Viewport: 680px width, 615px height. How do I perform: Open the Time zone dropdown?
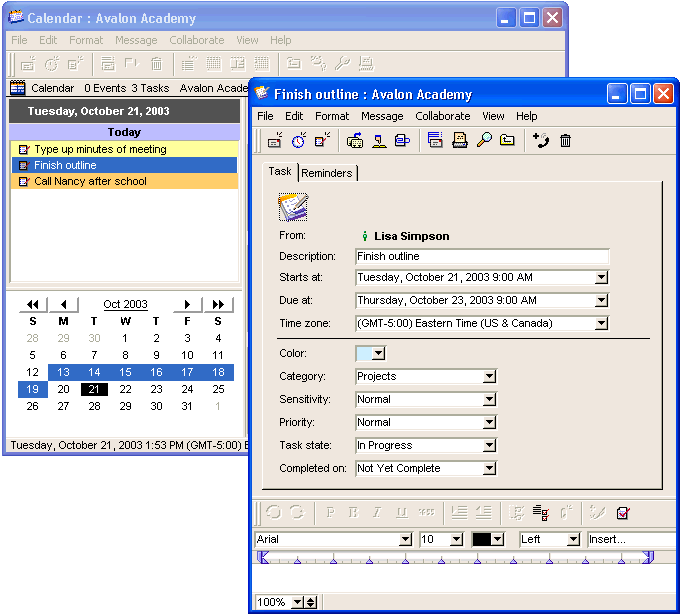[601, 324]
